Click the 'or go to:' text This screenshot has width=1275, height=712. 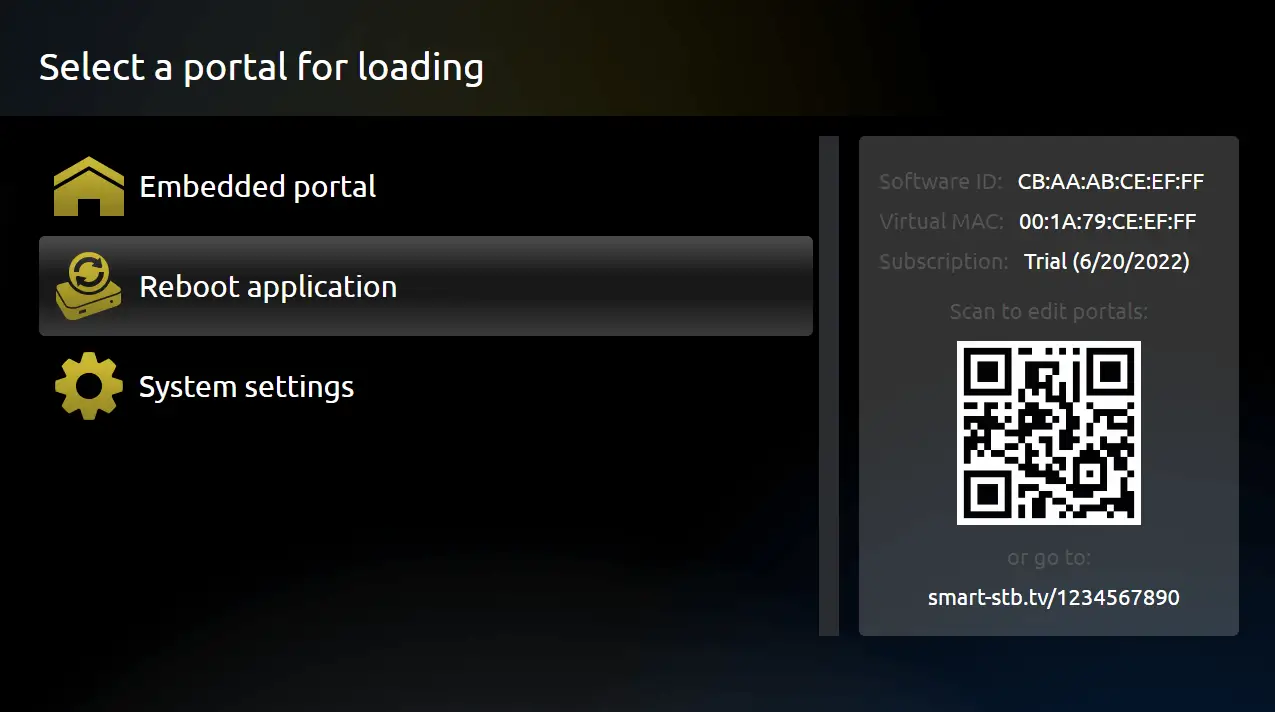pyautogui.click(x=1049, y=558)
